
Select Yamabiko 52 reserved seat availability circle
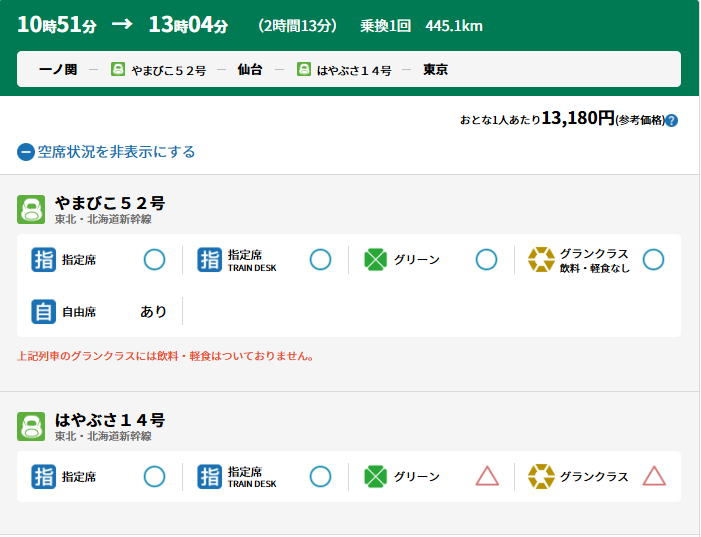154,260
